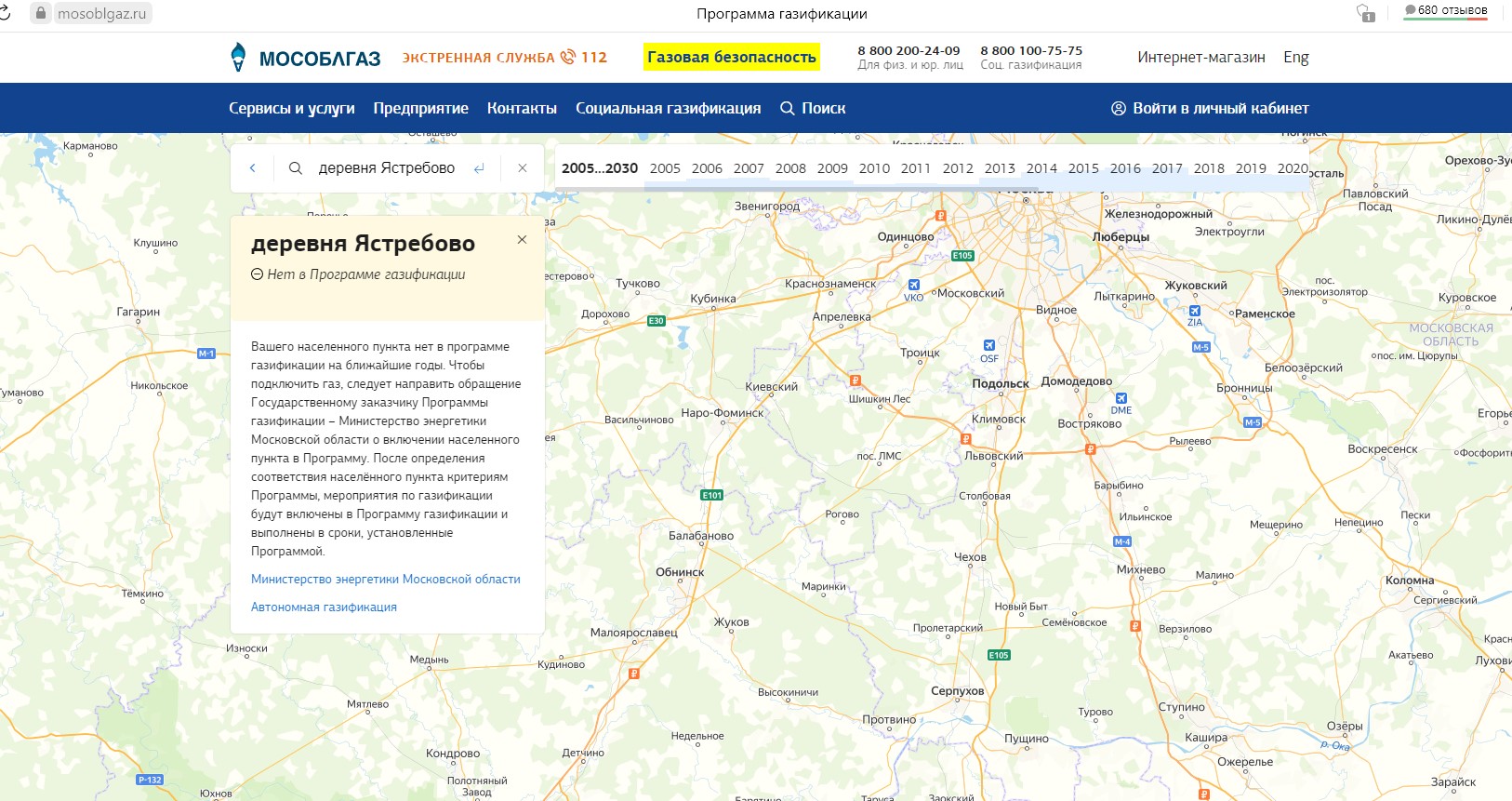
Task: Click the E30 road marker on the map
Action: [x=657, y=321]
